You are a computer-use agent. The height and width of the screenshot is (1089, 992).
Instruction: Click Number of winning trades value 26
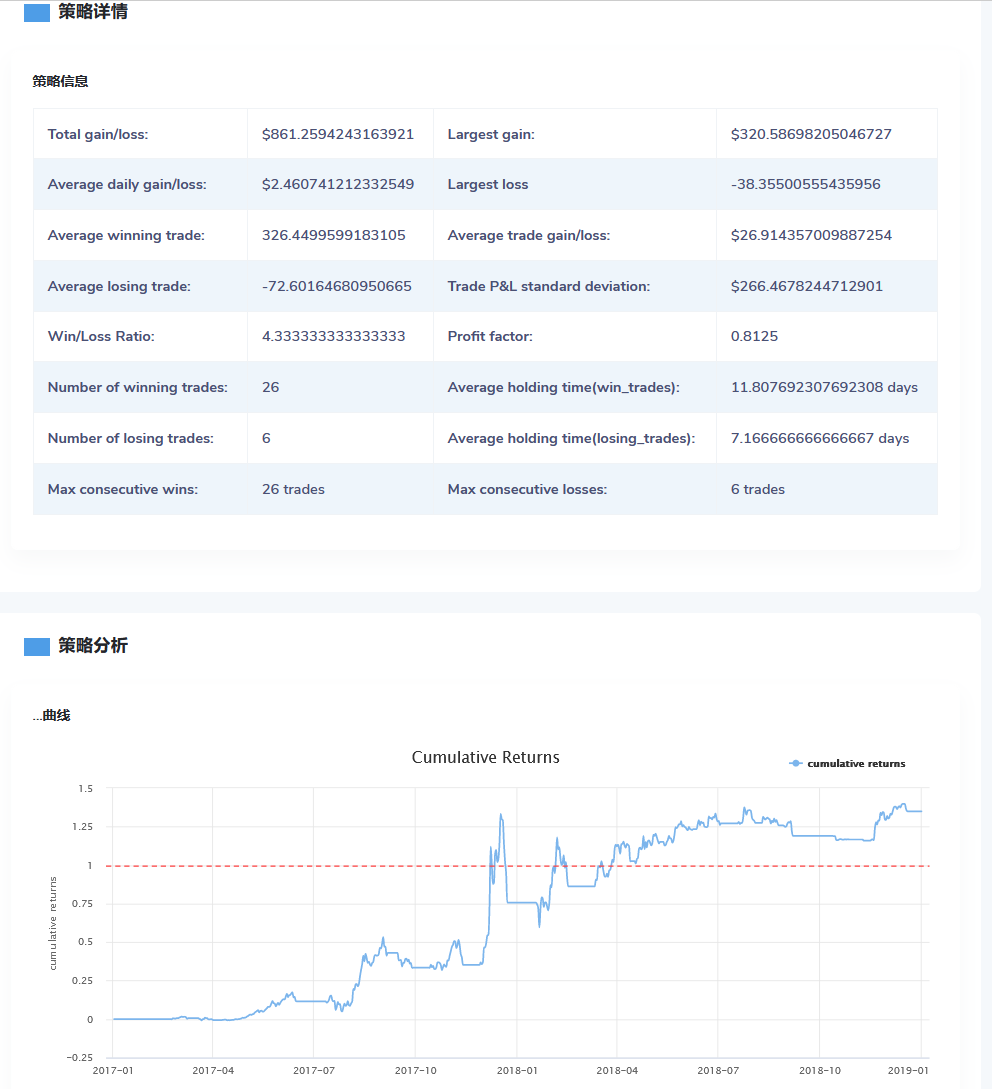pyautogui.click(x=271, y=387)
